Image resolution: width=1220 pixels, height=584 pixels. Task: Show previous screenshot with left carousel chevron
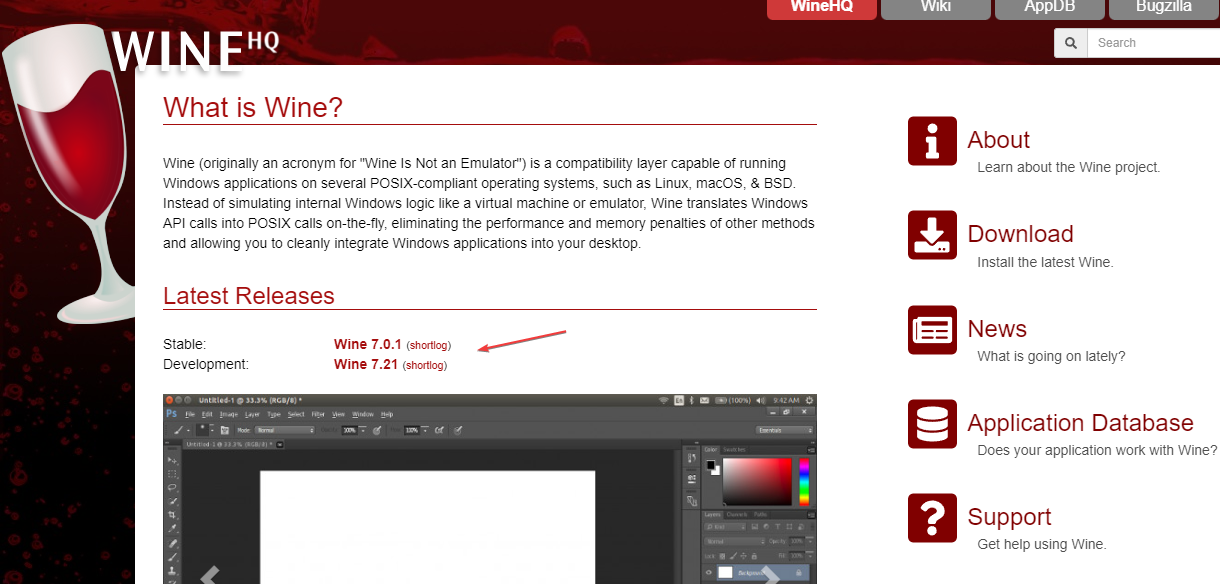(x=210, y=575)
